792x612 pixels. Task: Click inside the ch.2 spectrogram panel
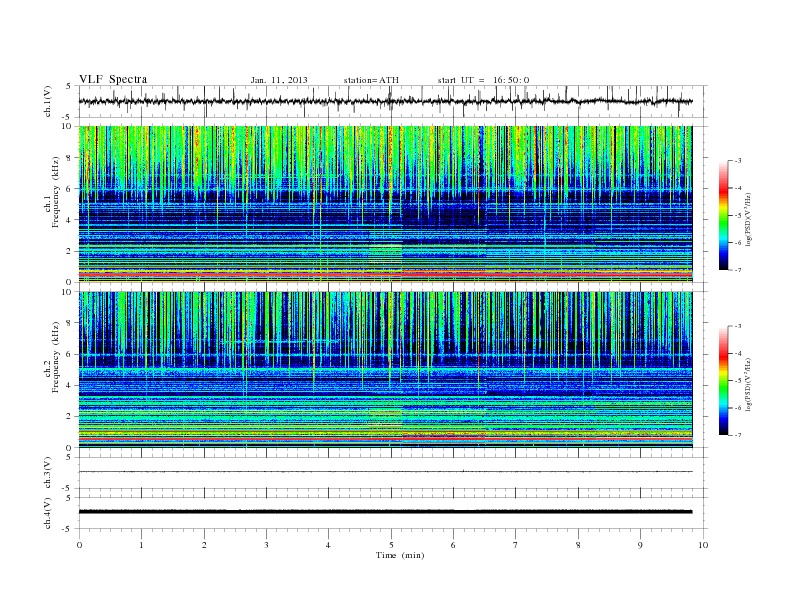(x=385, y=370)
